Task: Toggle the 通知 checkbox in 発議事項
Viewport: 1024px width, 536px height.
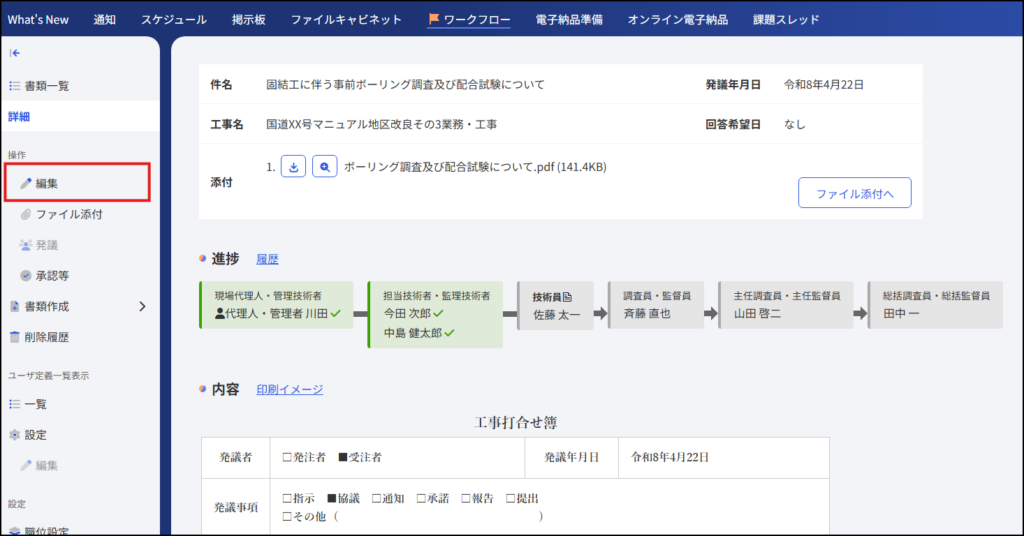Action: coord(376,498)
